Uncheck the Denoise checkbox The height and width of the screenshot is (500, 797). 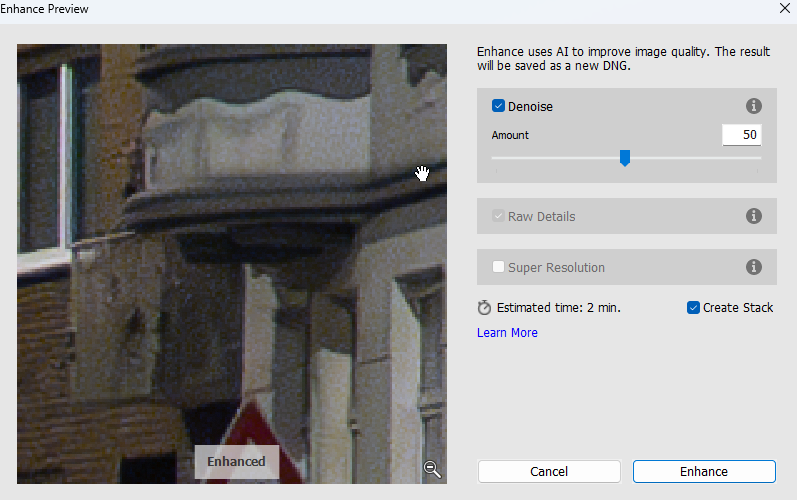point(498,106)
